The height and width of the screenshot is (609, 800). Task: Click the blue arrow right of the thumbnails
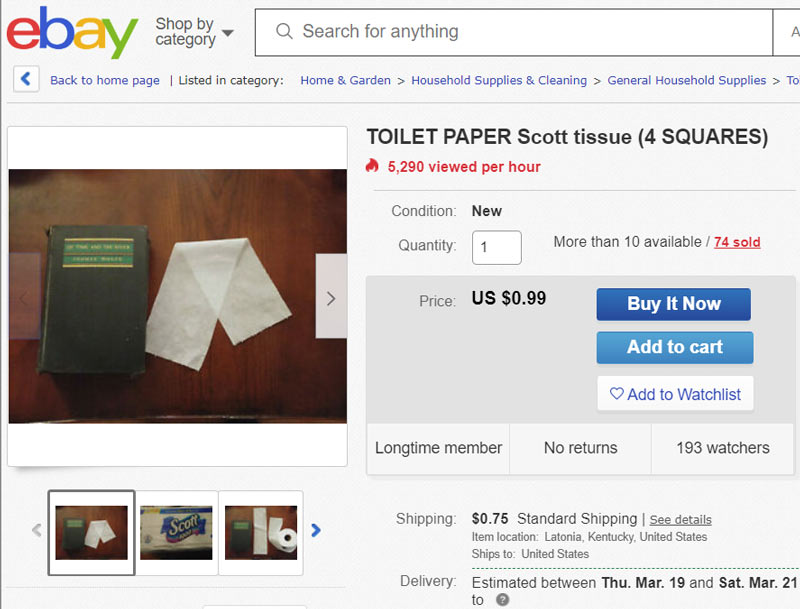(x=316, y=531)
